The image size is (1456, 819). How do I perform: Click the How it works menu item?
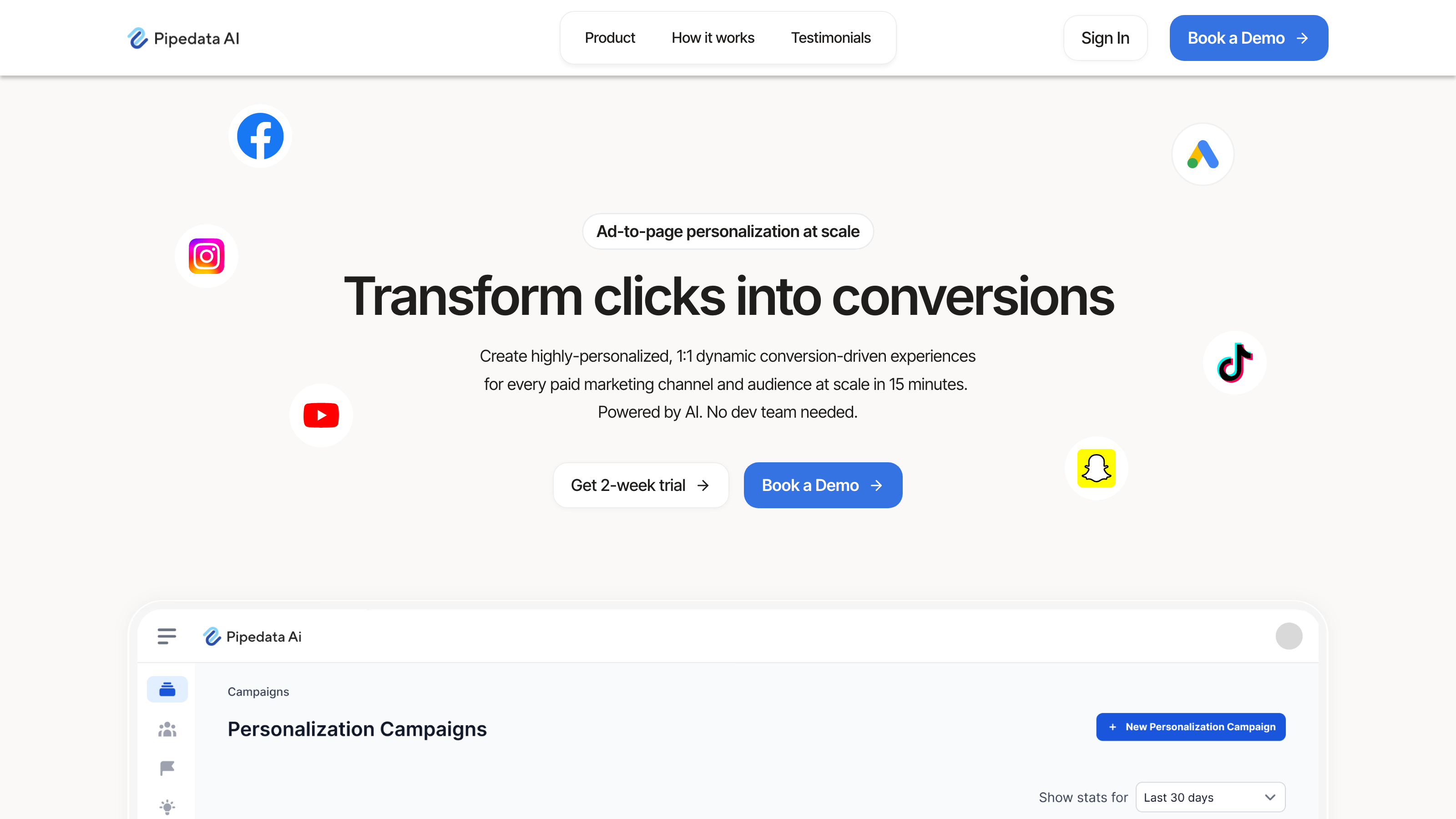713,38
